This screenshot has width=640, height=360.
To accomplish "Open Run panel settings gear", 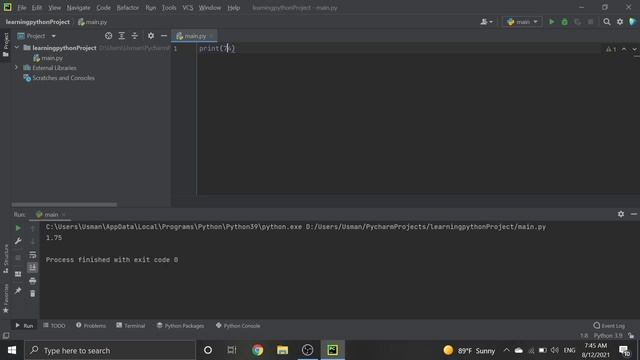I will click(x=621, y=214).
